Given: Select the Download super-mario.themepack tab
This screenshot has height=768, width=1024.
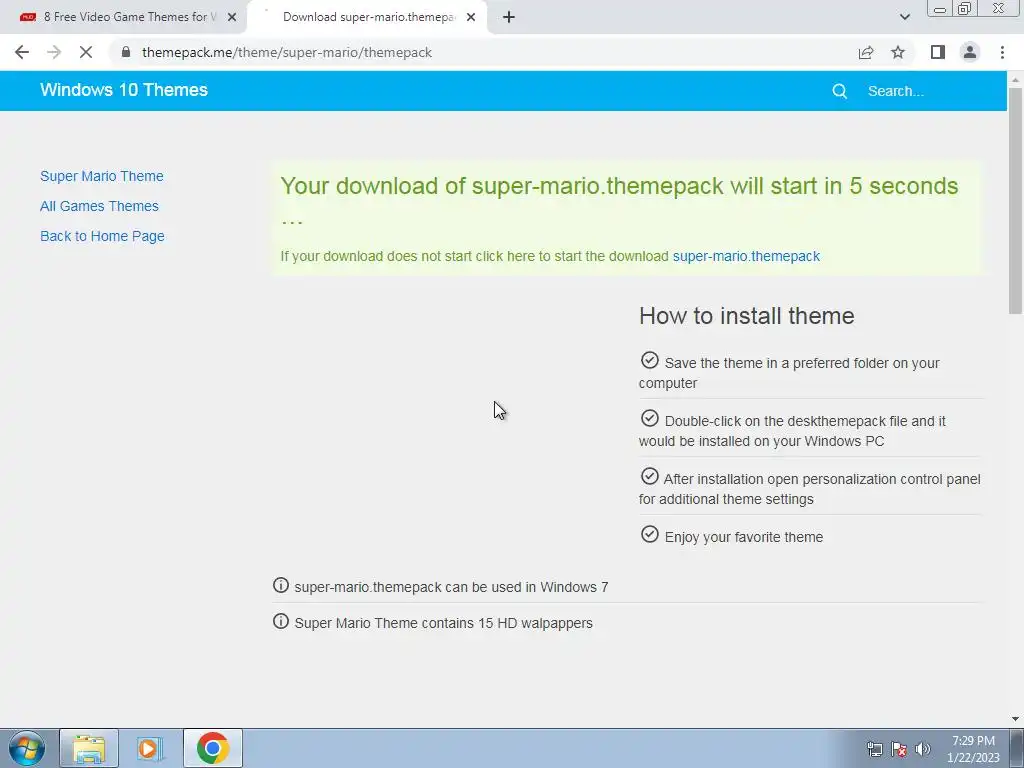Looking at the screenshot, I should click(367, 17).
